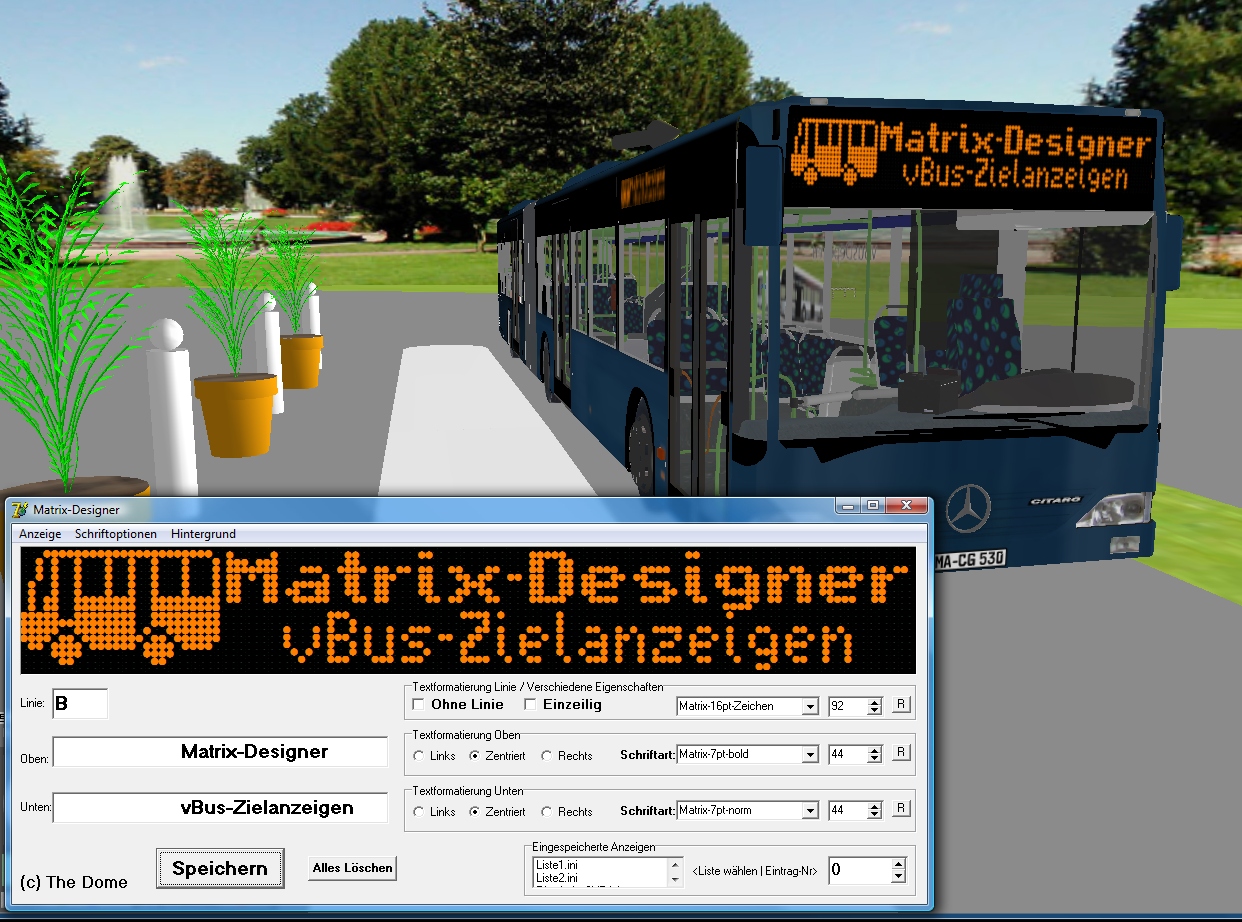Minimize the Matrix-Designer window

point(849,506)
